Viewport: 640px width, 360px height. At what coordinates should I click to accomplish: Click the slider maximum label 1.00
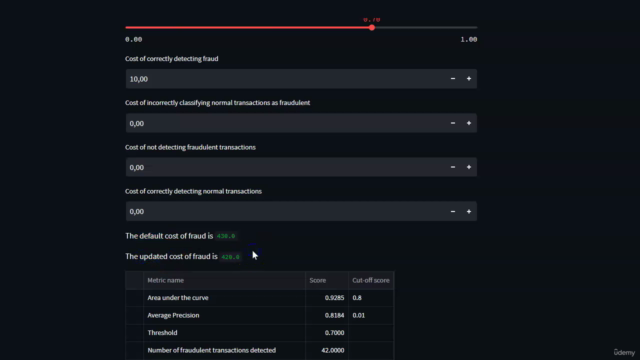pyautogui.click(x=469, y=40)
